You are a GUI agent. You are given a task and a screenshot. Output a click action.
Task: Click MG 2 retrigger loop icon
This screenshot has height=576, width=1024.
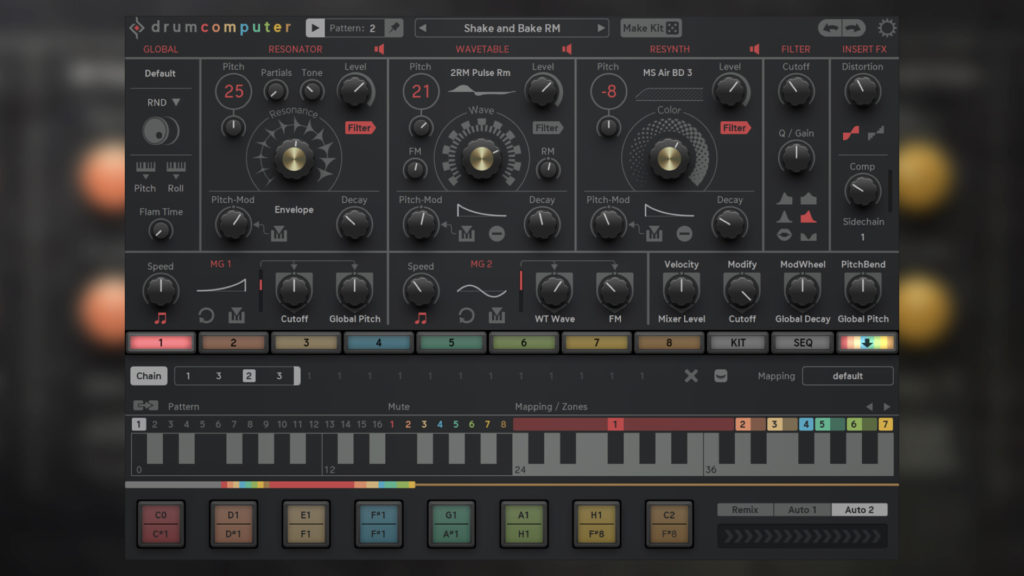466,316
